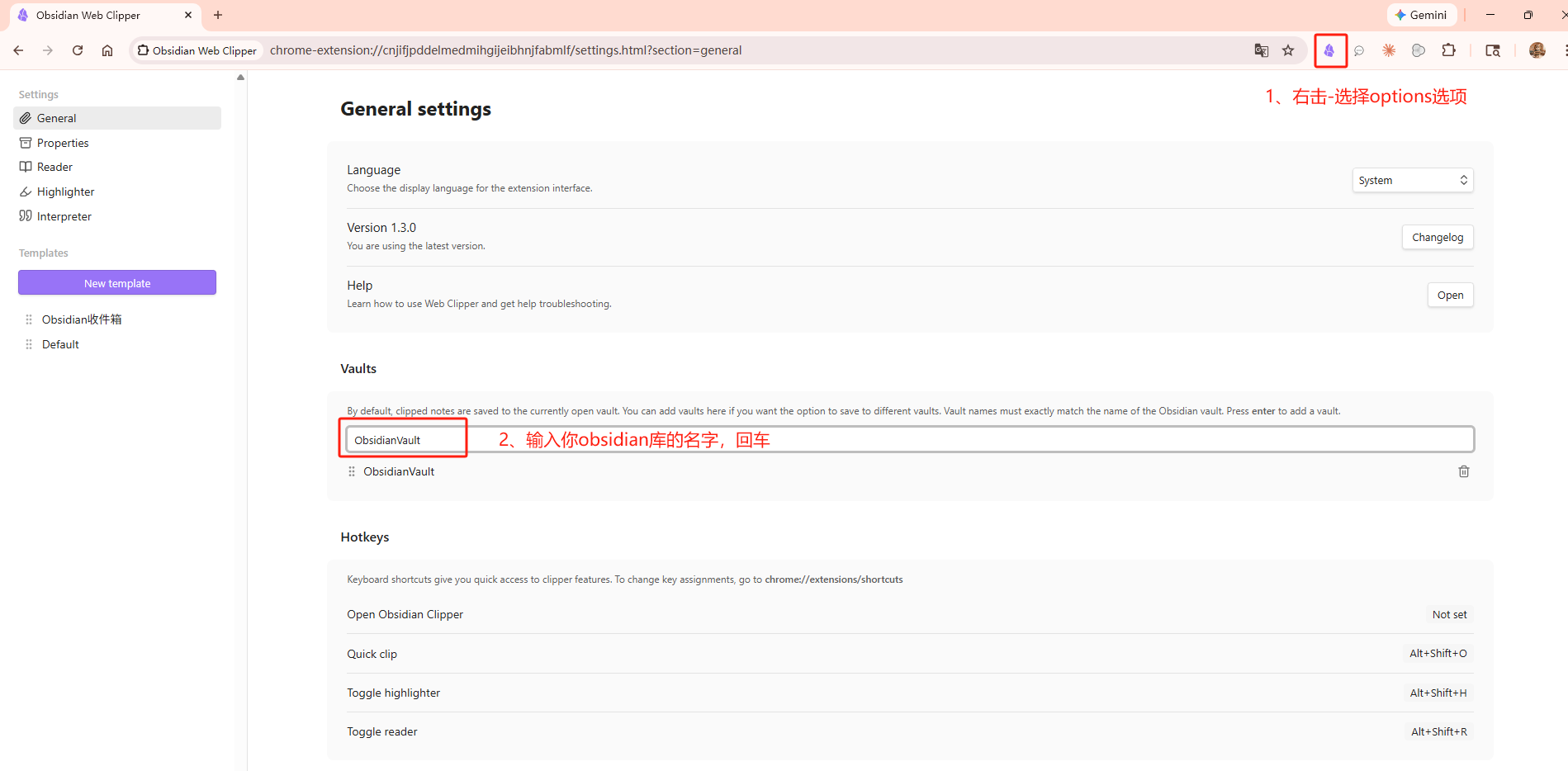This screenshot has width=1568, height=771.
Task: Select the Interpreter settings section
Action: [x=117, y=216]
